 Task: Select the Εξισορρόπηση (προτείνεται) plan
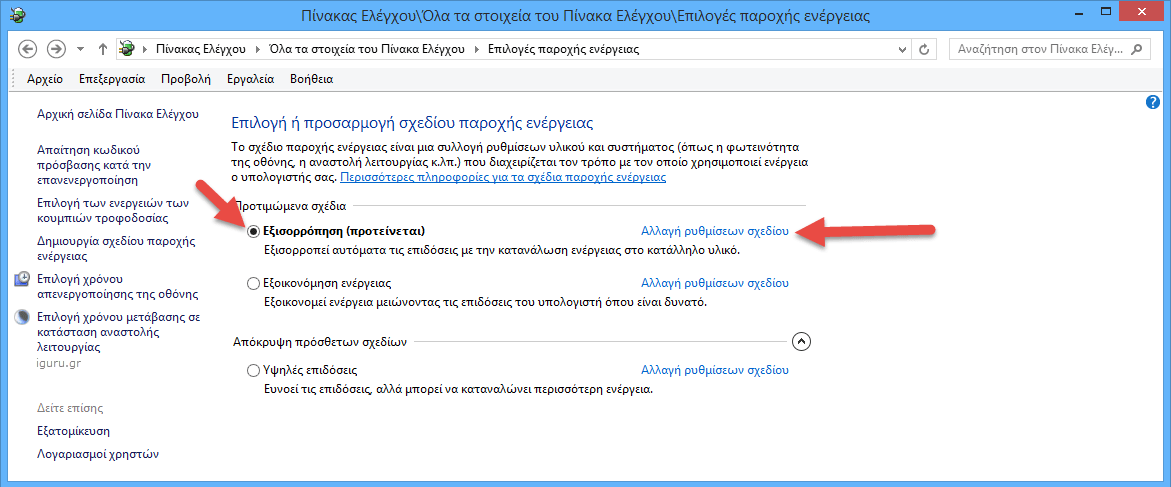tap(253, 232)
